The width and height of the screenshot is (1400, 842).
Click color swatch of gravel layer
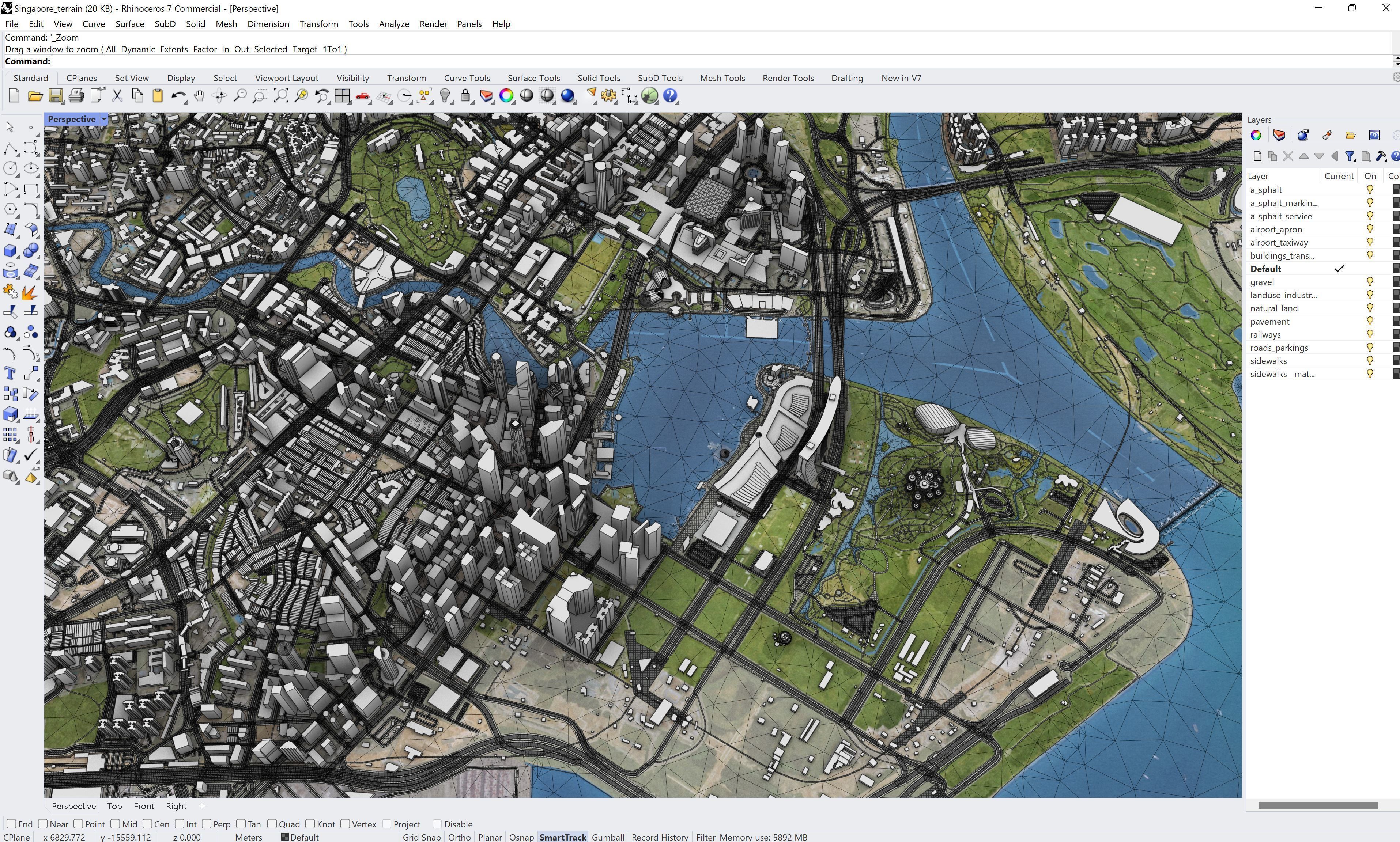1396,282
